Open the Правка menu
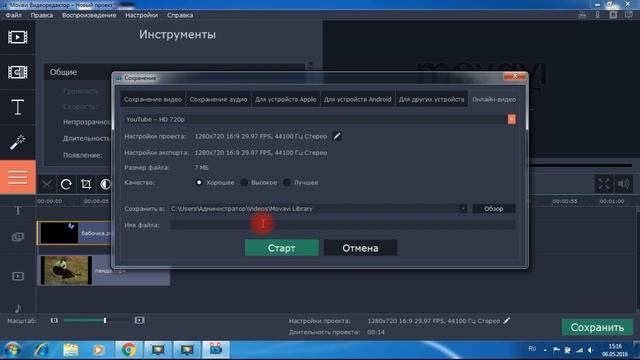 42,15
